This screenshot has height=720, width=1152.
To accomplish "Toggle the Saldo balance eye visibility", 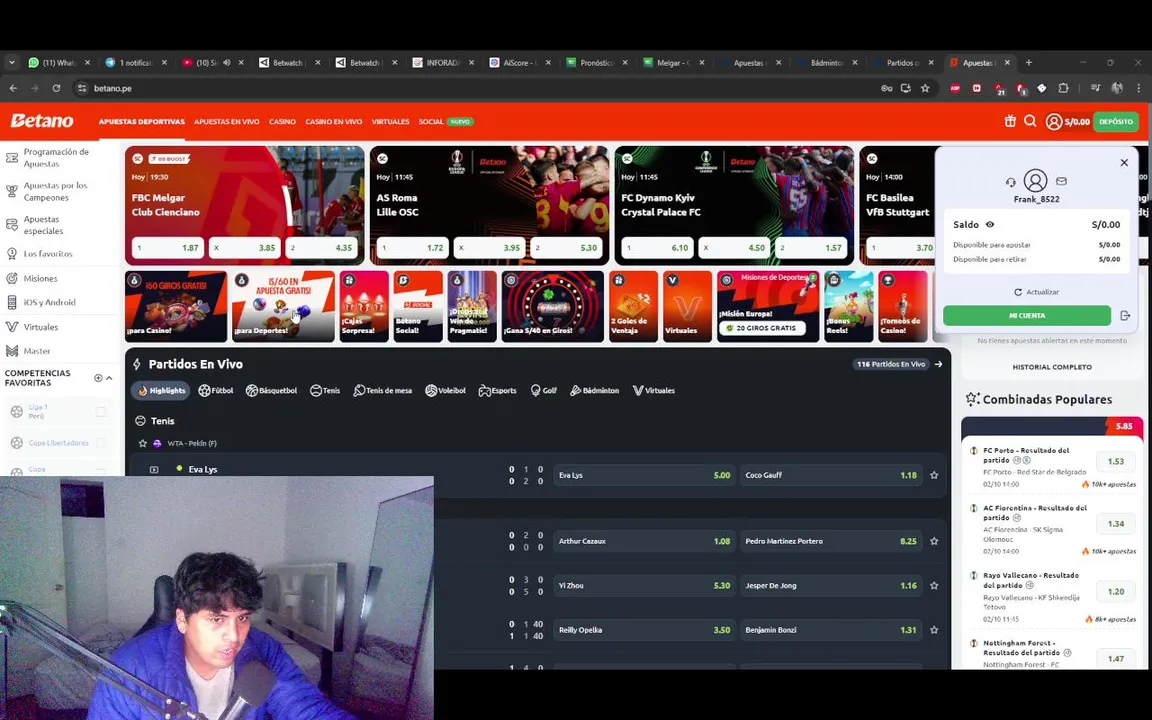I will 990,225.
